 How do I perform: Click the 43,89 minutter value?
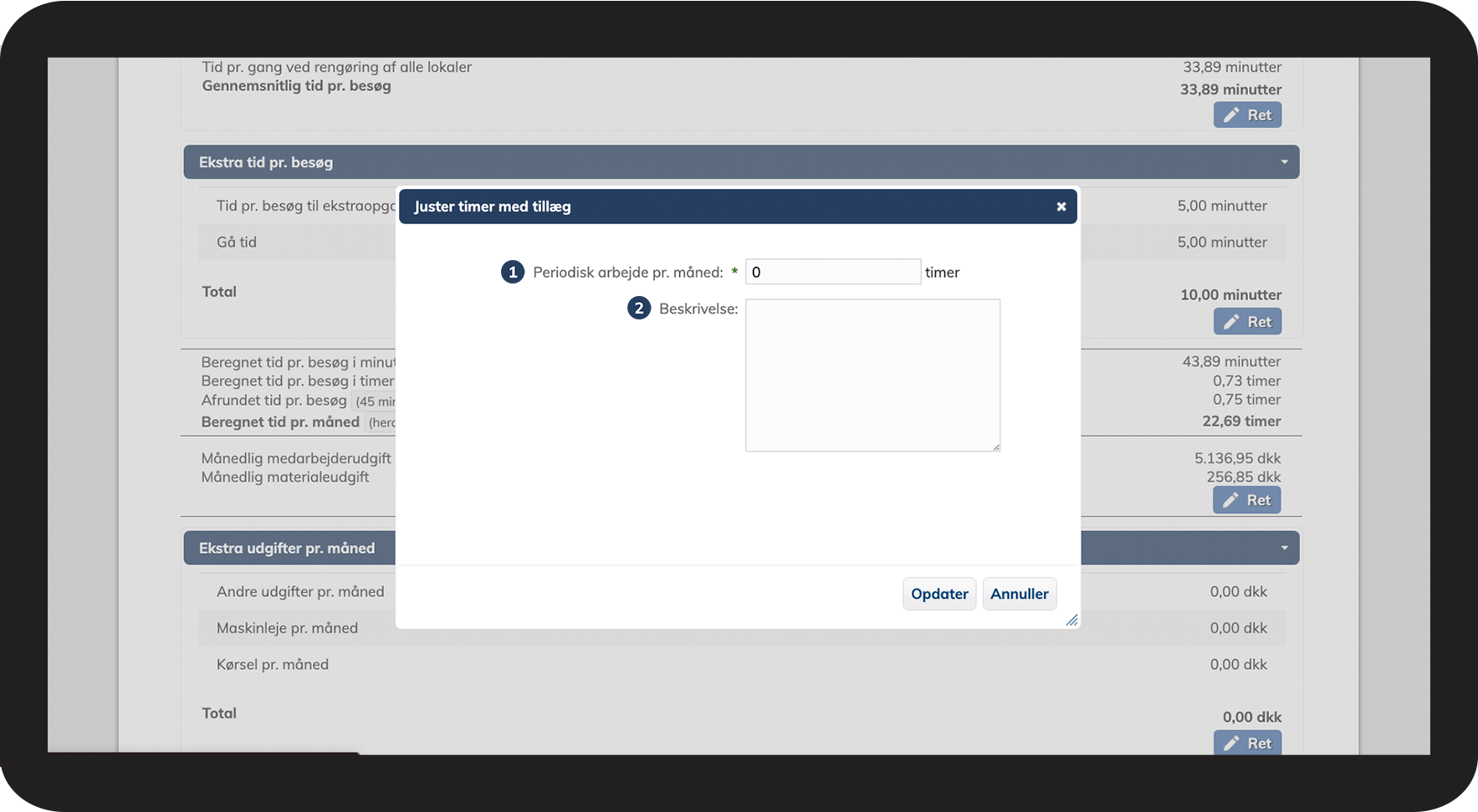(x=1231, y=361)
